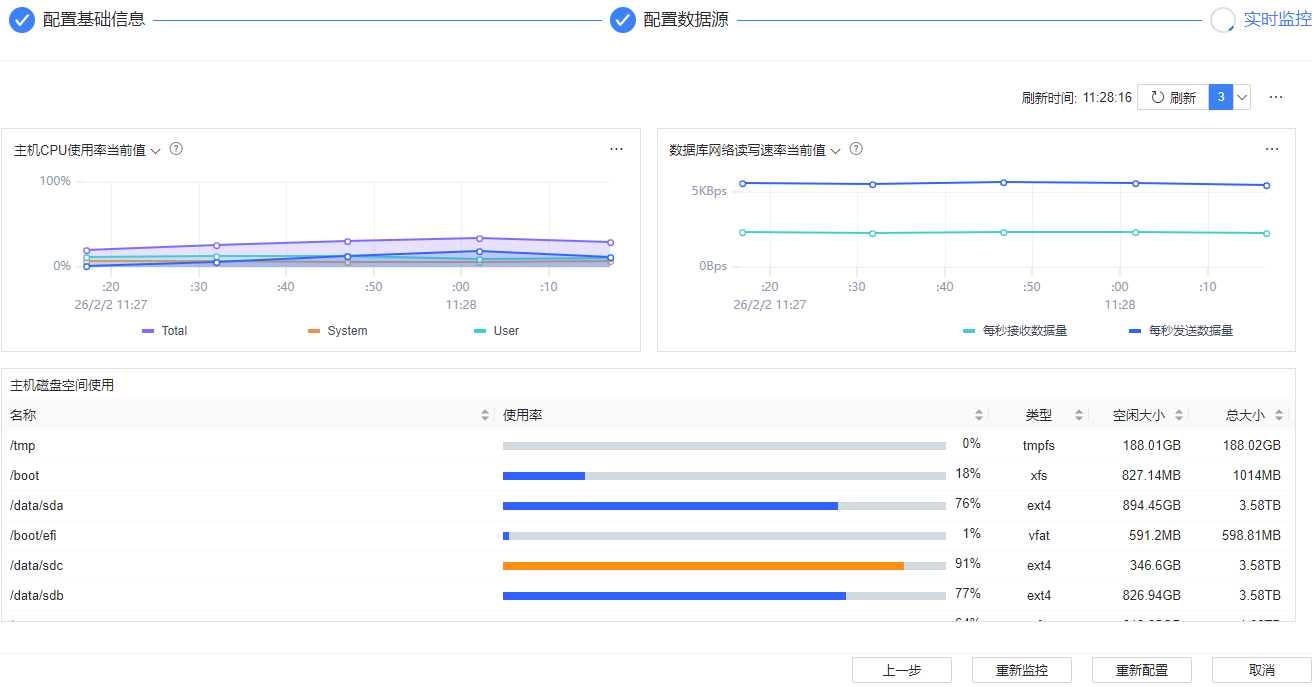This screenshot has height=687, width=1314.
Task: Click the help icon beside 主机CPU使用率当前值
Action: pos(176,149)
